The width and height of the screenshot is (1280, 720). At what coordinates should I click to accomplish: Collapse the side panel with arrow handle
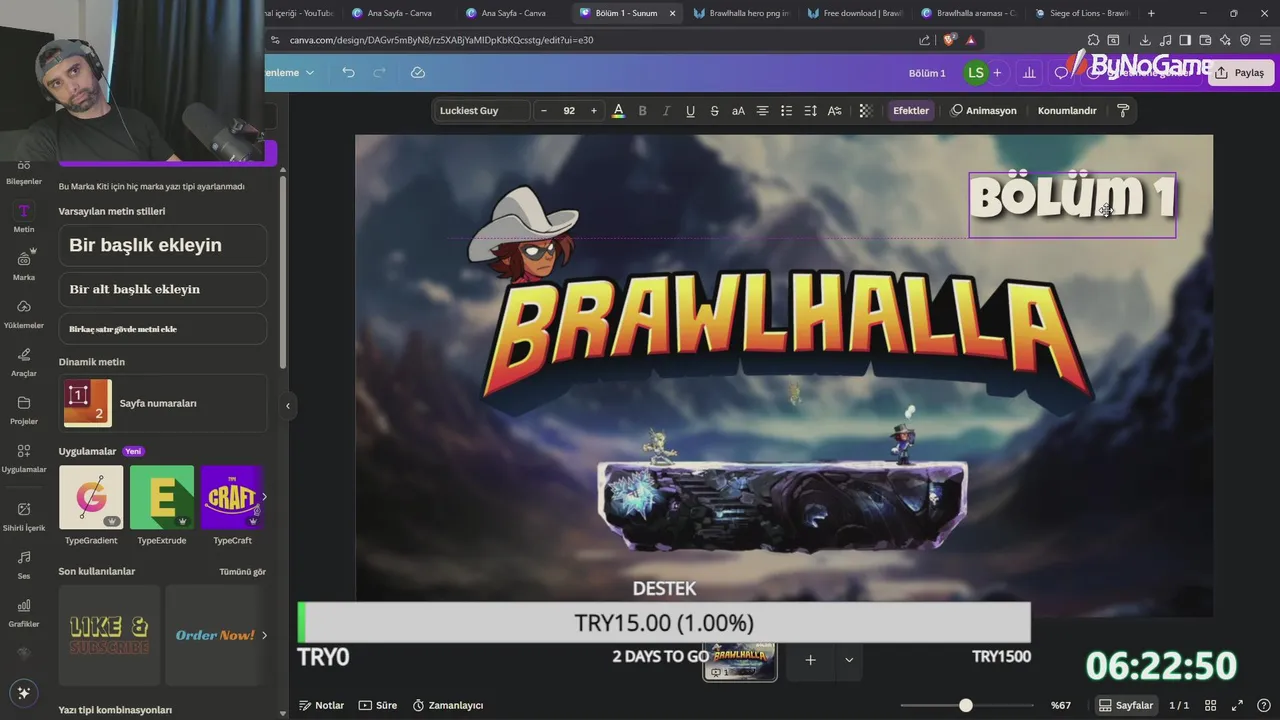[288, 406]
